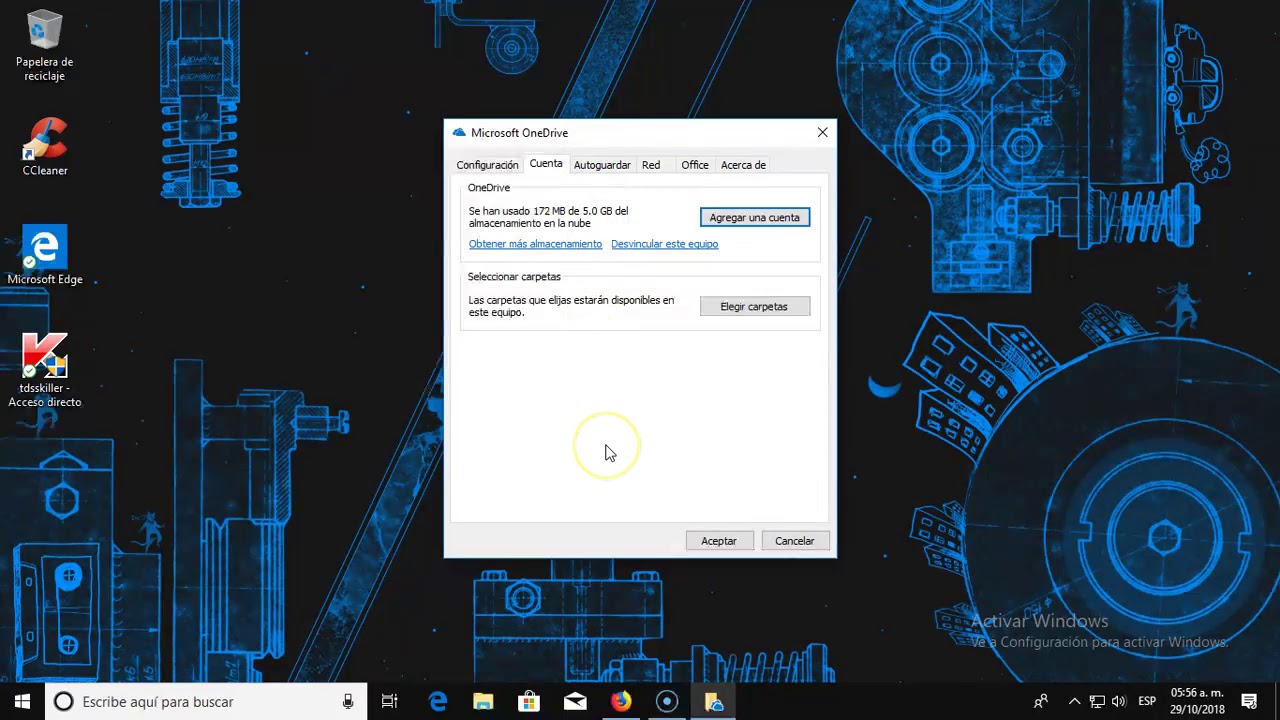The image size is (1280, 720).
Task: Open Task View on the taskbar
Action: coord(390,702)
